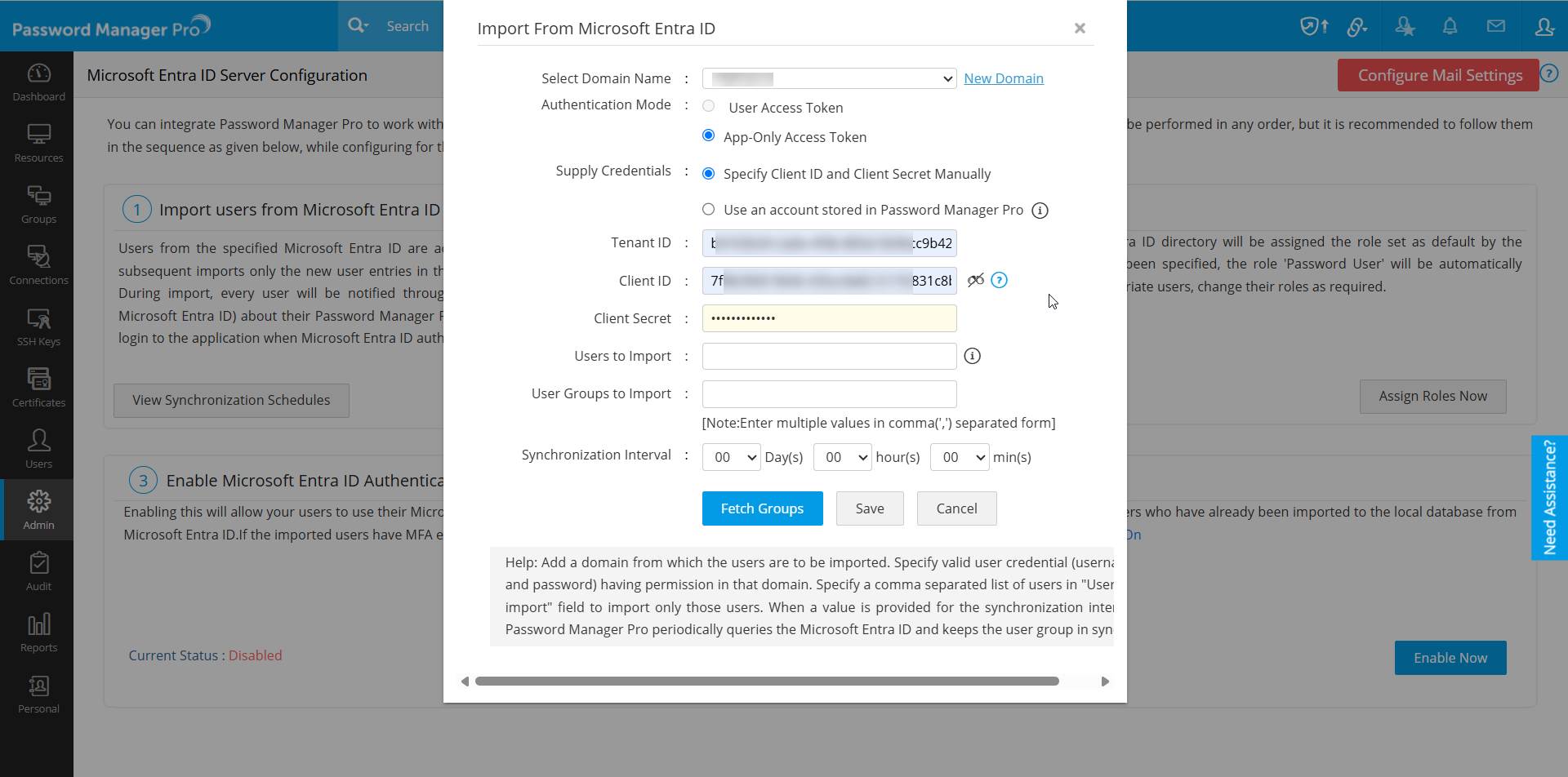Open the Day(s) synchronization interval dropdown

point(731,457)
